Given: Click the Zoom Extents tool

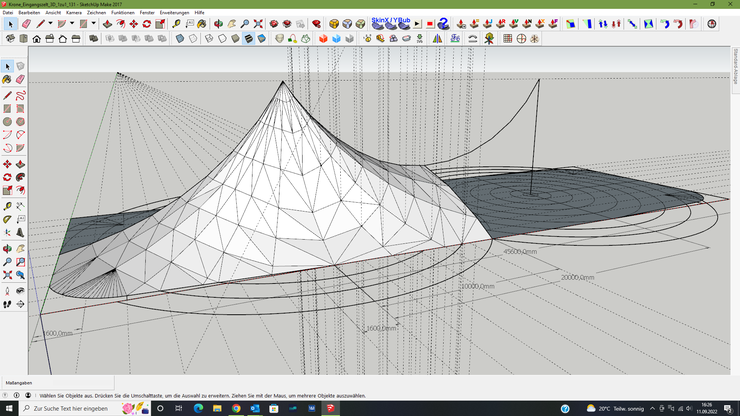Looking at the screenshot, I should point(259,23).
